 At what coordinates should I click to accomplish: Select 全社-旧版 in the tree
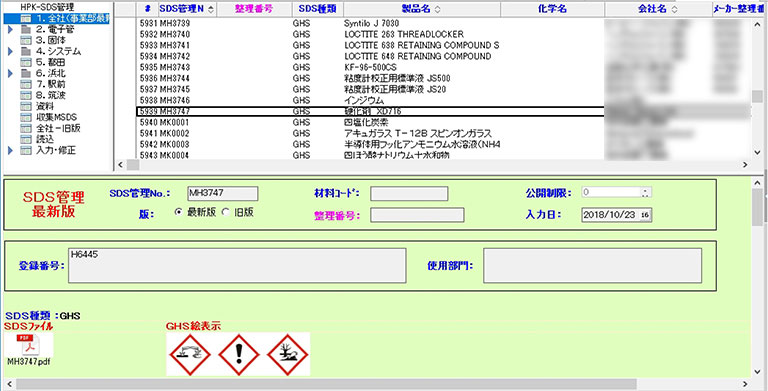58,128
